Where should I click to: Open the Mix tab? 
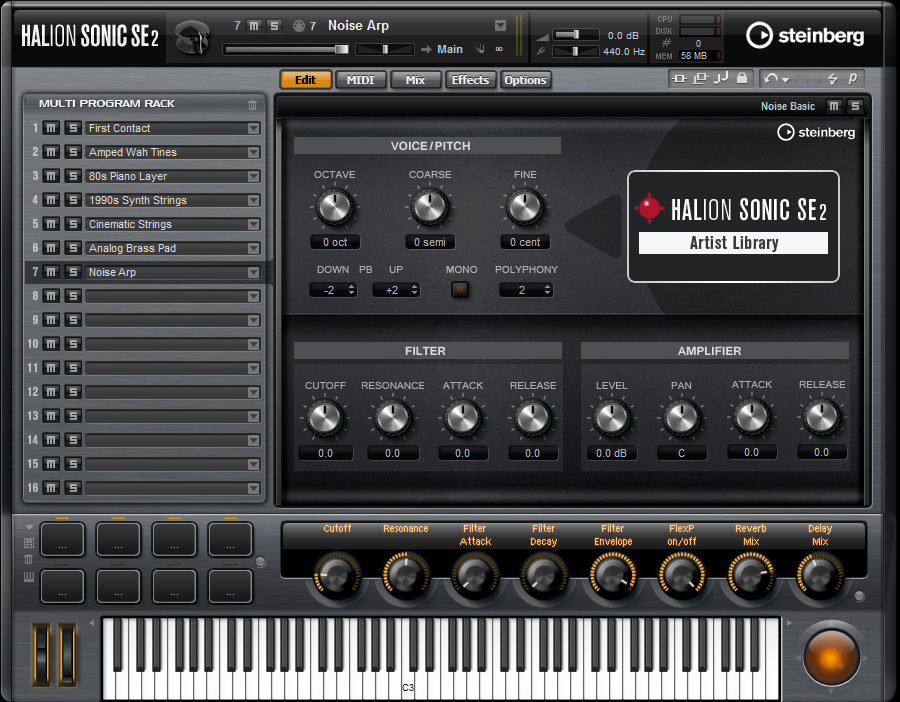(x=416, y=80)
